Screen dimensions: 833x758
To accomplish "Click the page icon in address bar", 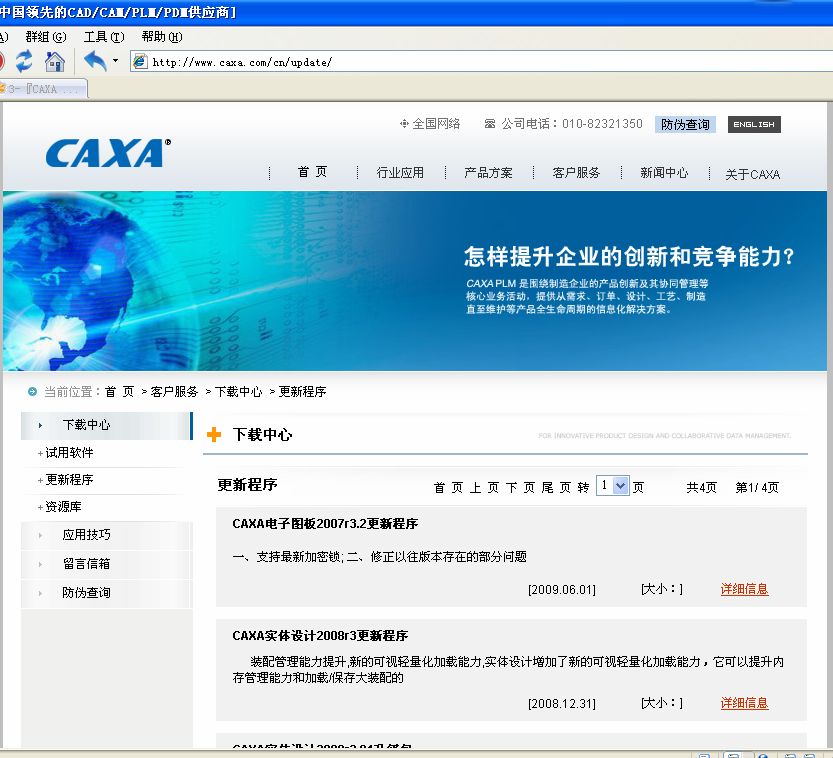I will 140,62.
